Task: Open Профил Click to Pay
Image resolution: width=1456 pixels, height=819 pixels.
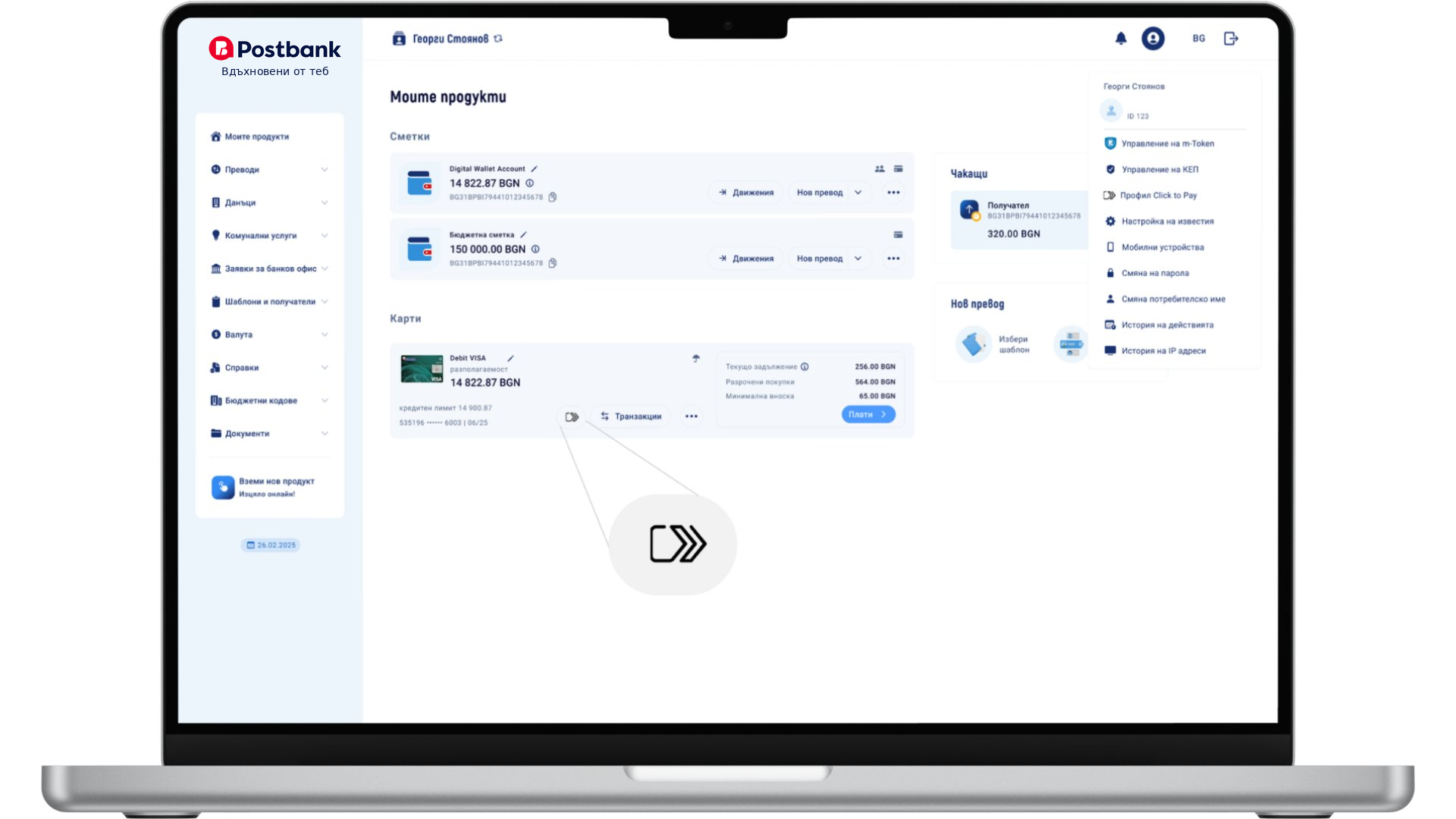Action: (1150, 196)
